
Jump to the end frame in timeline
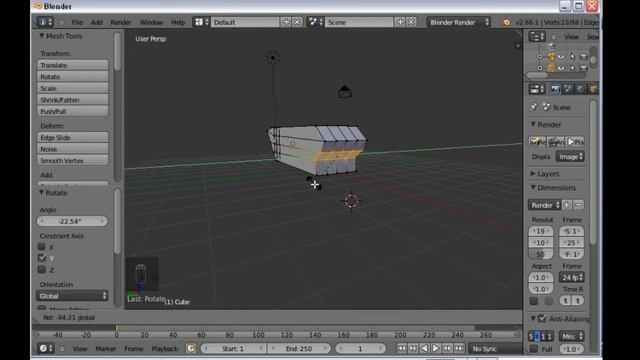coord(459,348)
